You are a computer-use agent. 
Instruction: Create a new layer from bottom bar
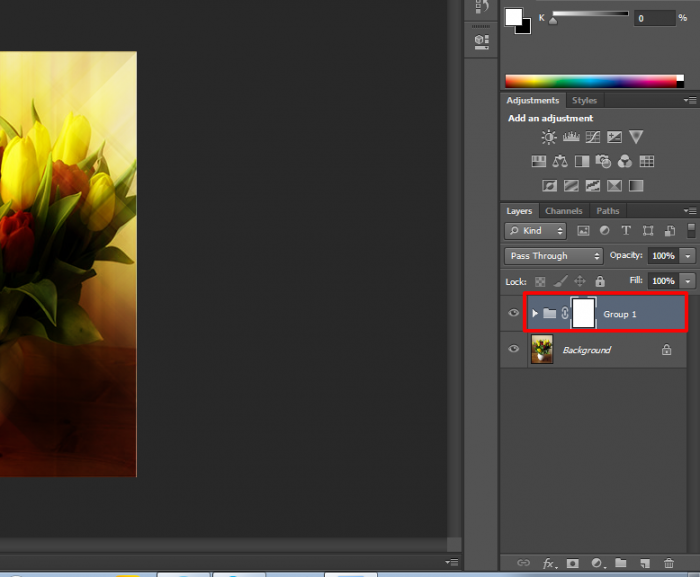tap(645, 564)
